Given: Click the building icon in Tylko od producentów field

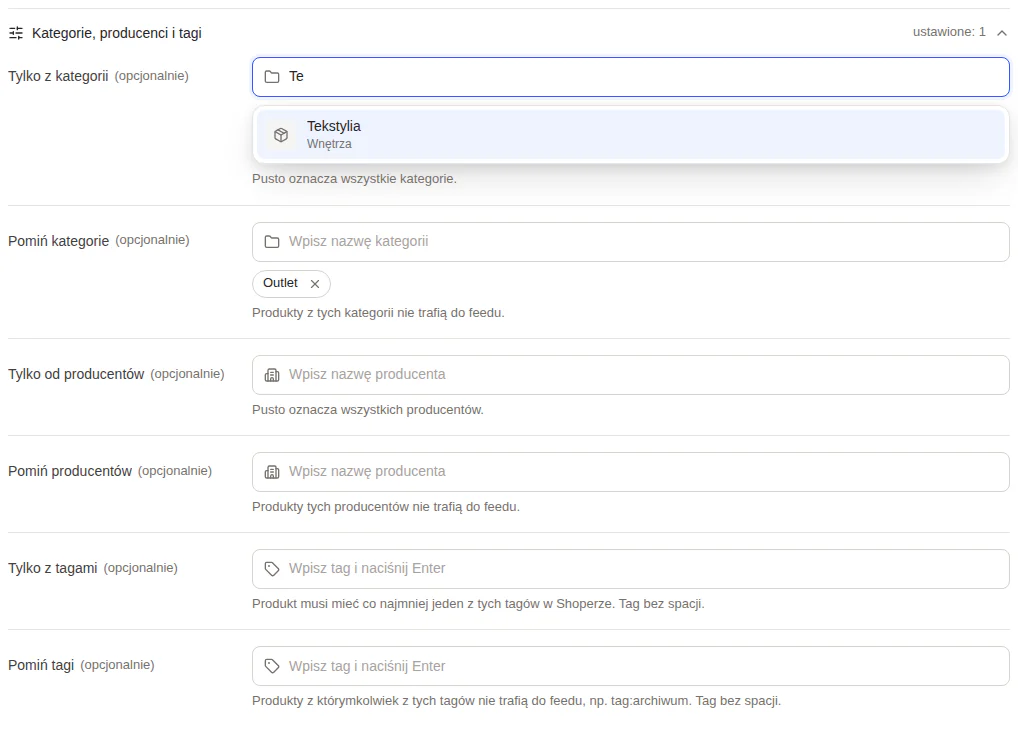Looking at the screenshot, I should (x=272, y=375).
